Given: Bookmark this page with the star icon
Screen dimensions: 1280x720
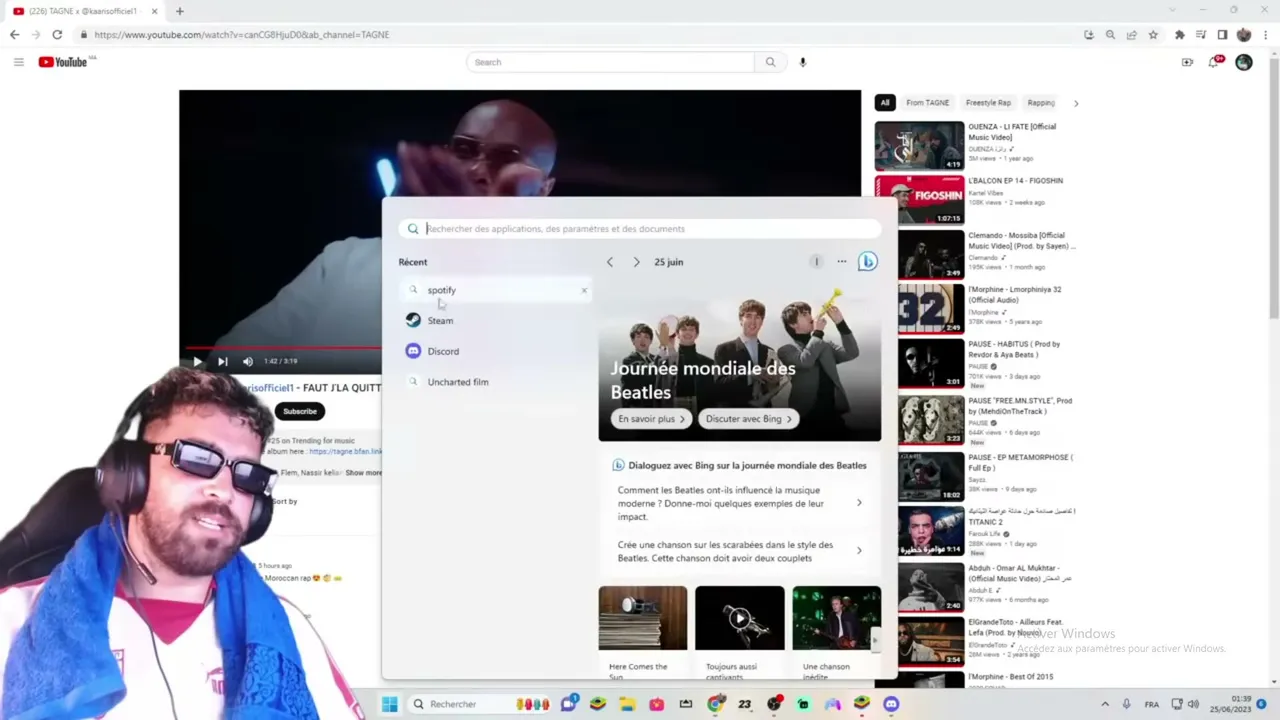Looking at the screenshot, I should (x=1153, y=35).
